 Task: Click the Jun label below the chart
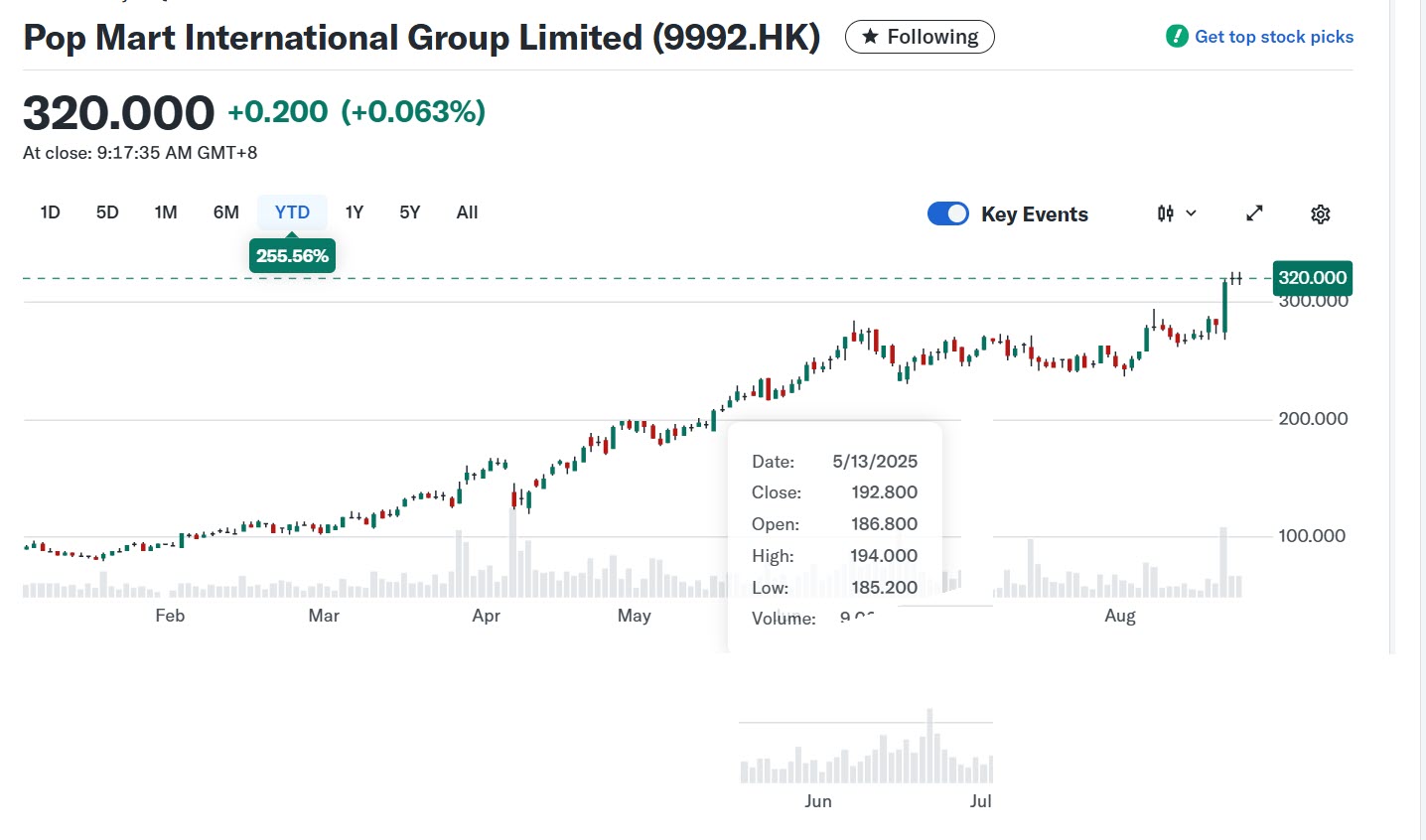pos(818,801)
